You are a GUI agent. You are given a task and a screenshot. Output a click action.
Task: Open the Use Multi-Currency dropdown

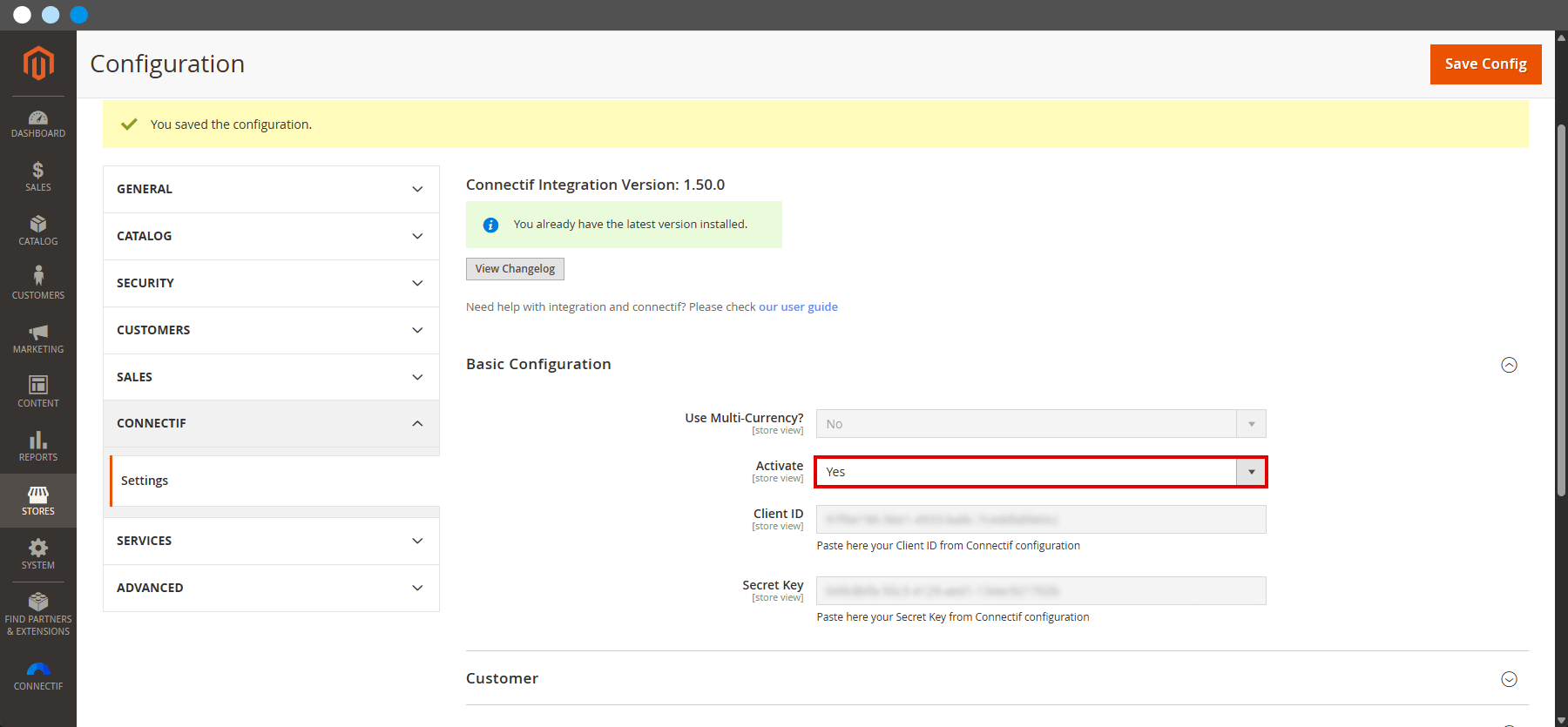coord(1041,424)
